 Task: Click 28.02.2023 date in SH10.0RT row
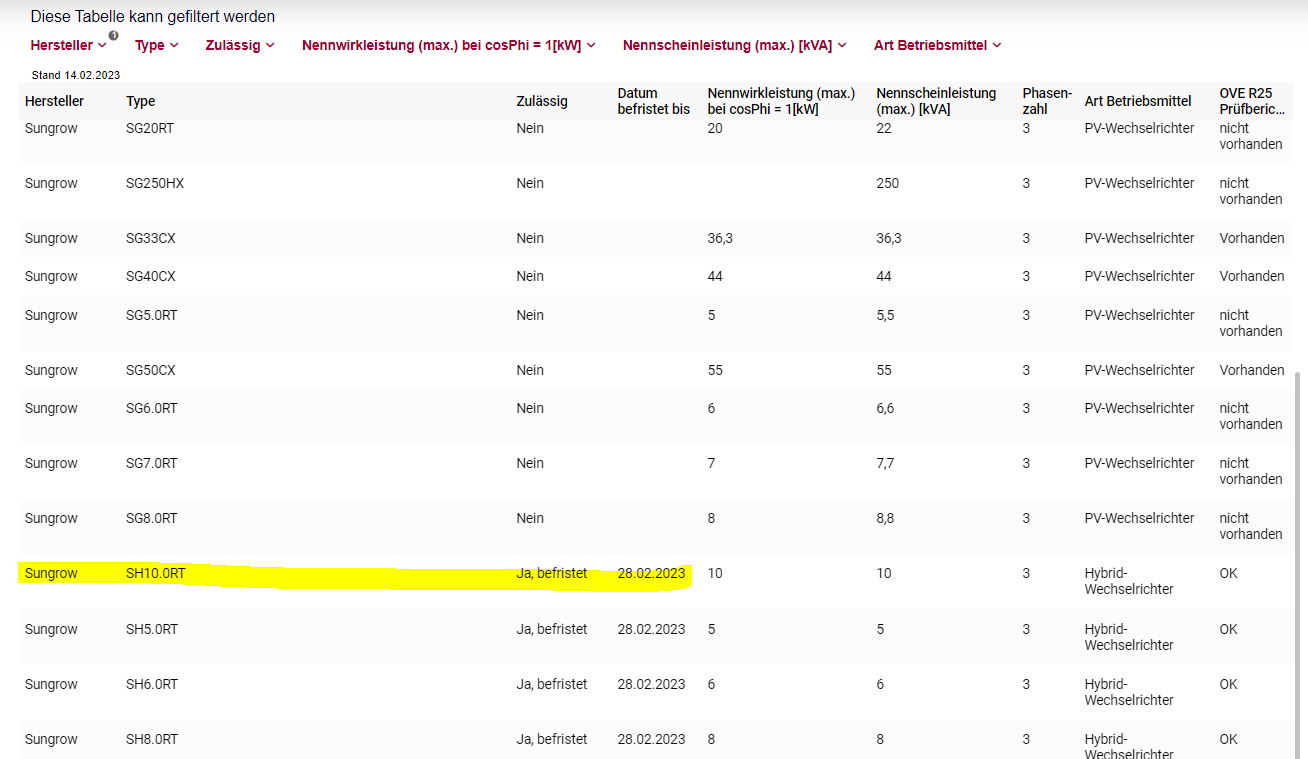652,573
